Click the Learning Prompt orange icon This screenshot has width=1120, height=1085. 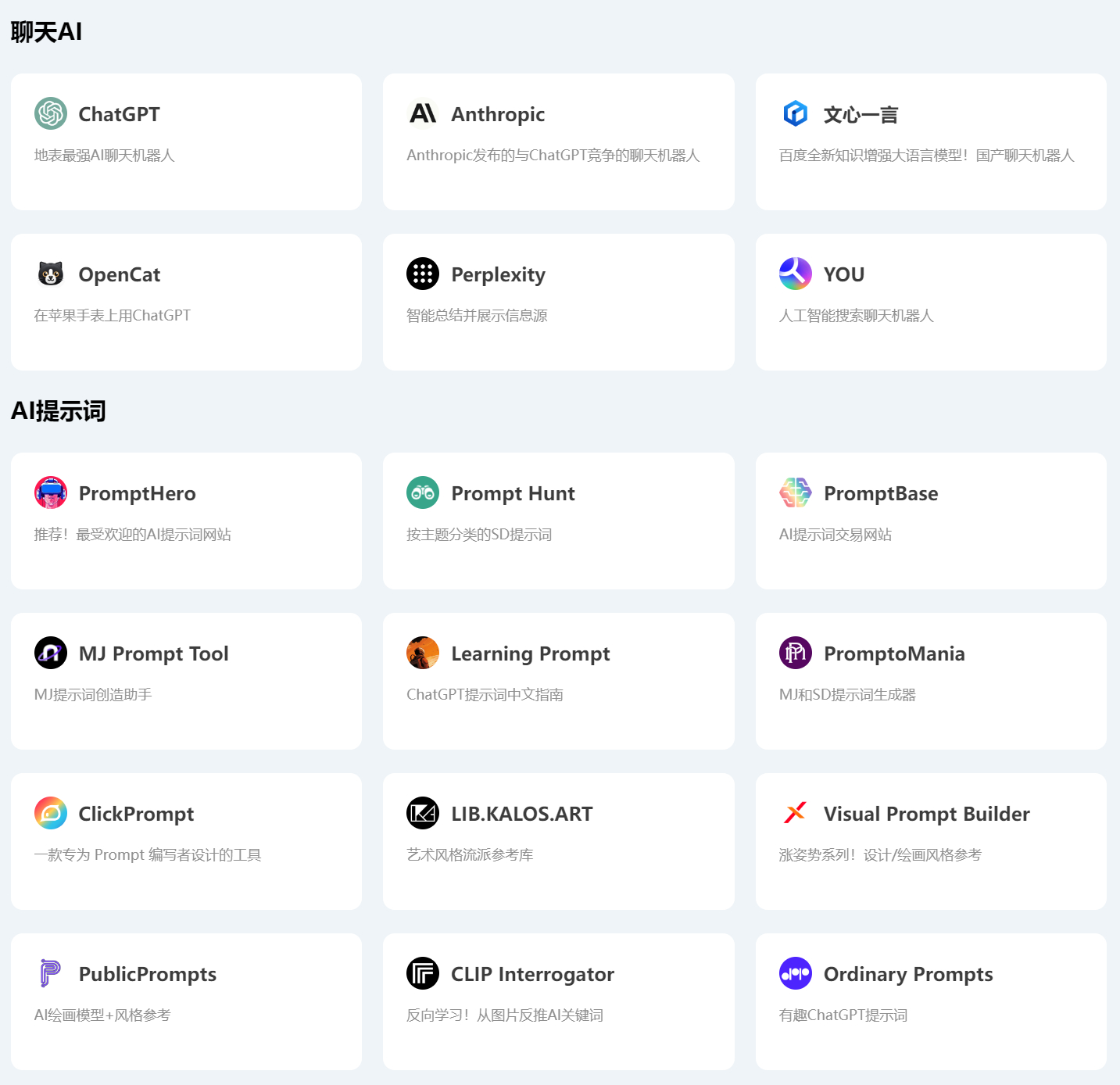point(423,653)
